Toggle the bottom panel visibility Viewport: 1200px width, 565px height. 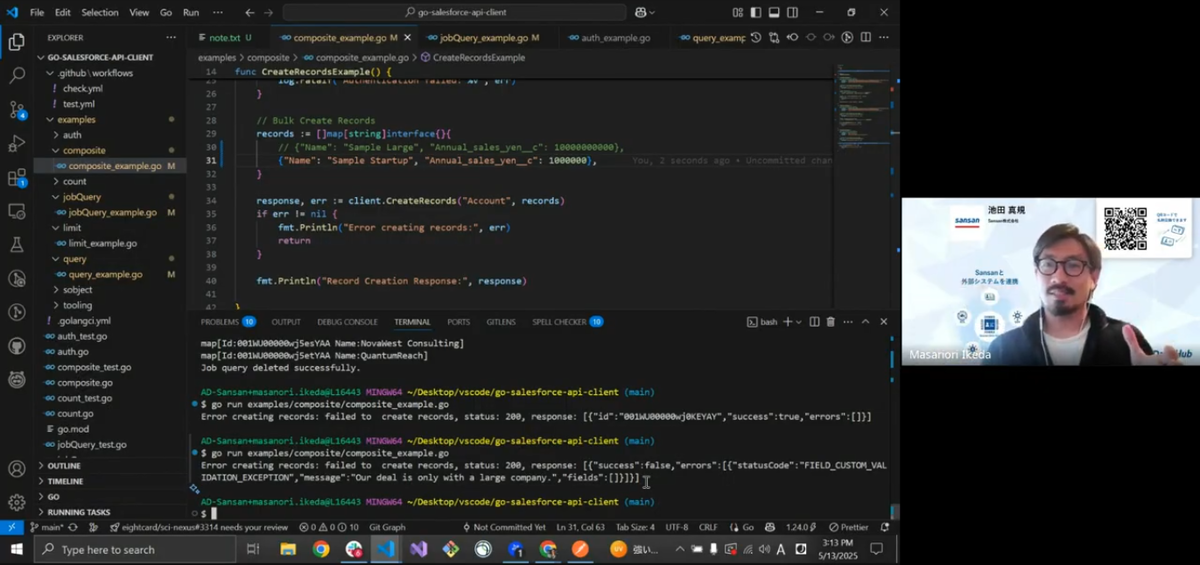pyautogui.click(x=773, y=12)
